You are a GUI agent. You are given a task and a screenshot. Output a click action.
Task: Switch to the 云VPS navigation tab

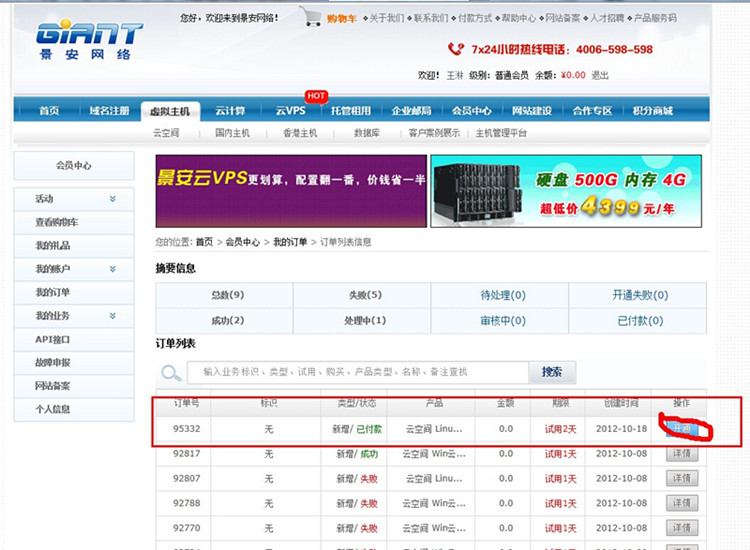coord(291,111)
